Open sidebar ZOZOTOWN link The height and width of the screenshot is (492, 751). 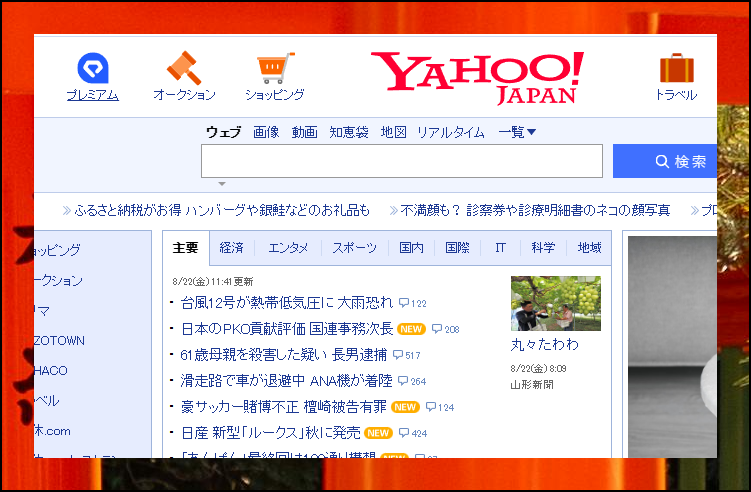pos(59,341)
